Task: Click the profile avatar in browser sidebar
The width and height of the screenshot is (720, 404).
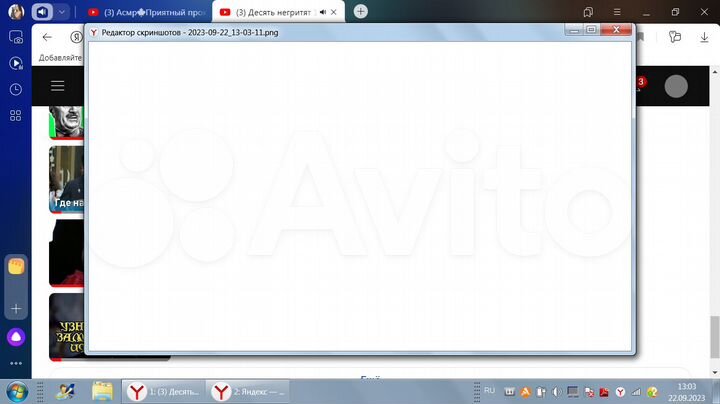Action: point(16,12)
